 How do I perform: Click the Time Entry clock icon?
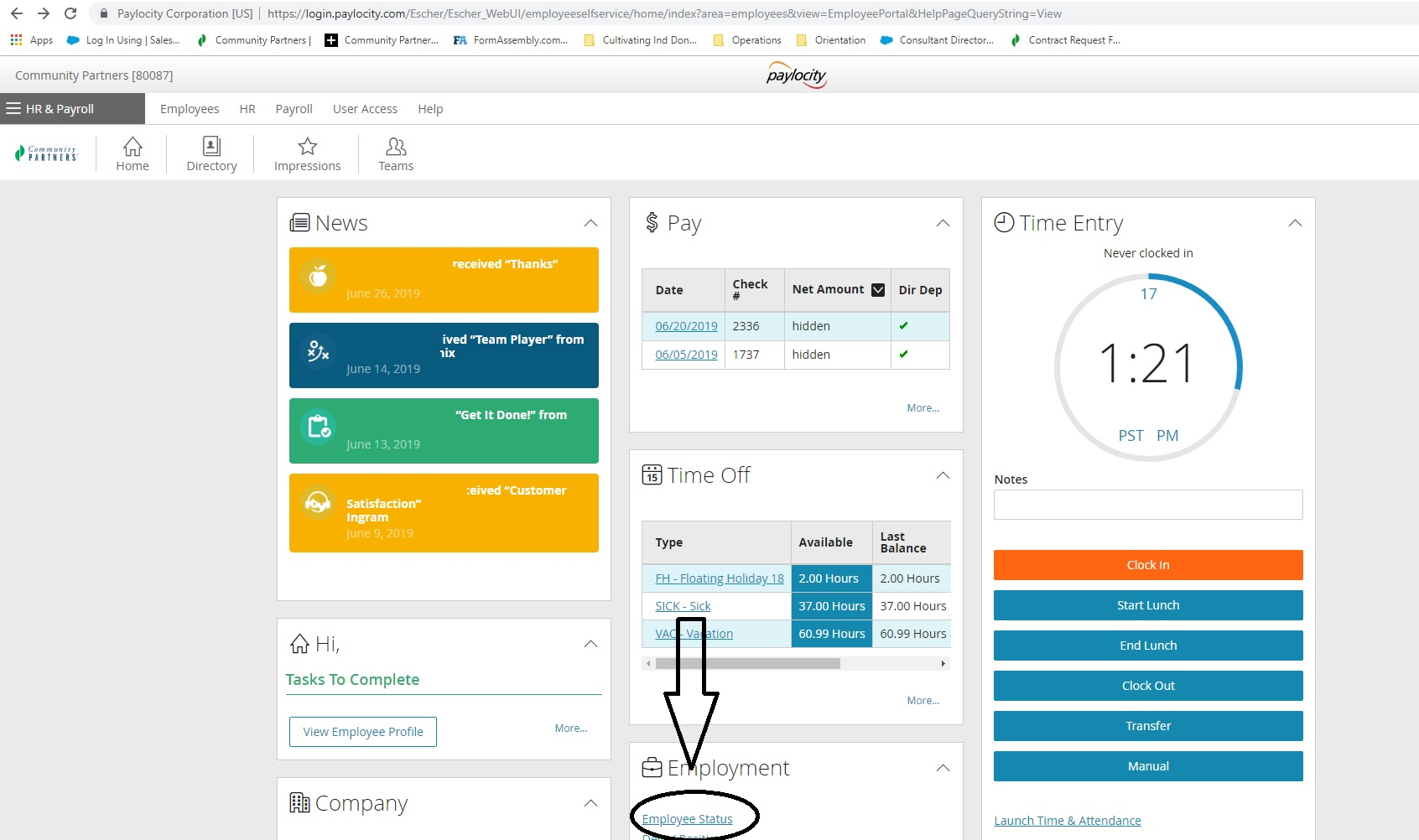pyautogui.click(x=1004, y=222)
